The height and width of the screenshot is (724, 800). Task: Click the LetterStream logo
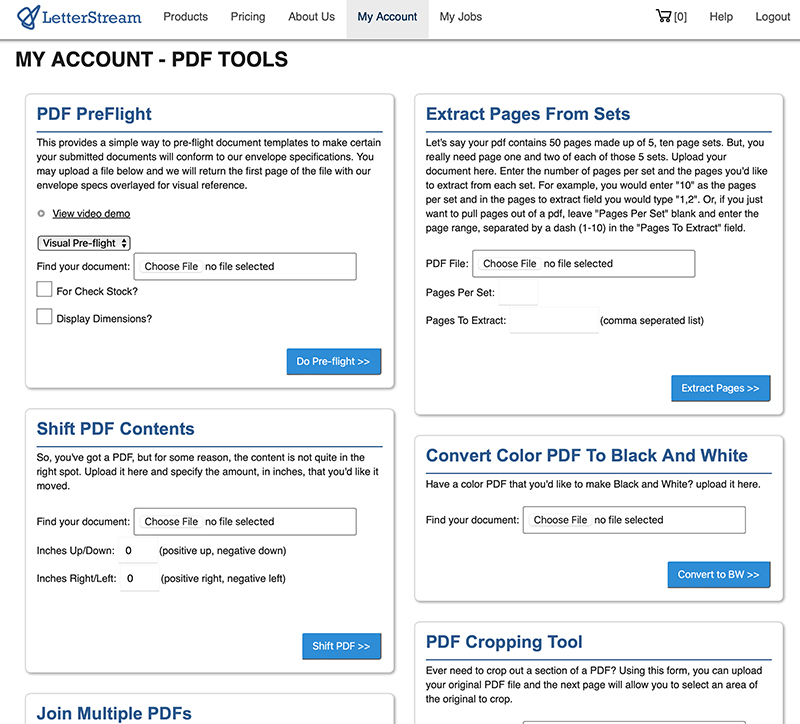coord(79,17)
